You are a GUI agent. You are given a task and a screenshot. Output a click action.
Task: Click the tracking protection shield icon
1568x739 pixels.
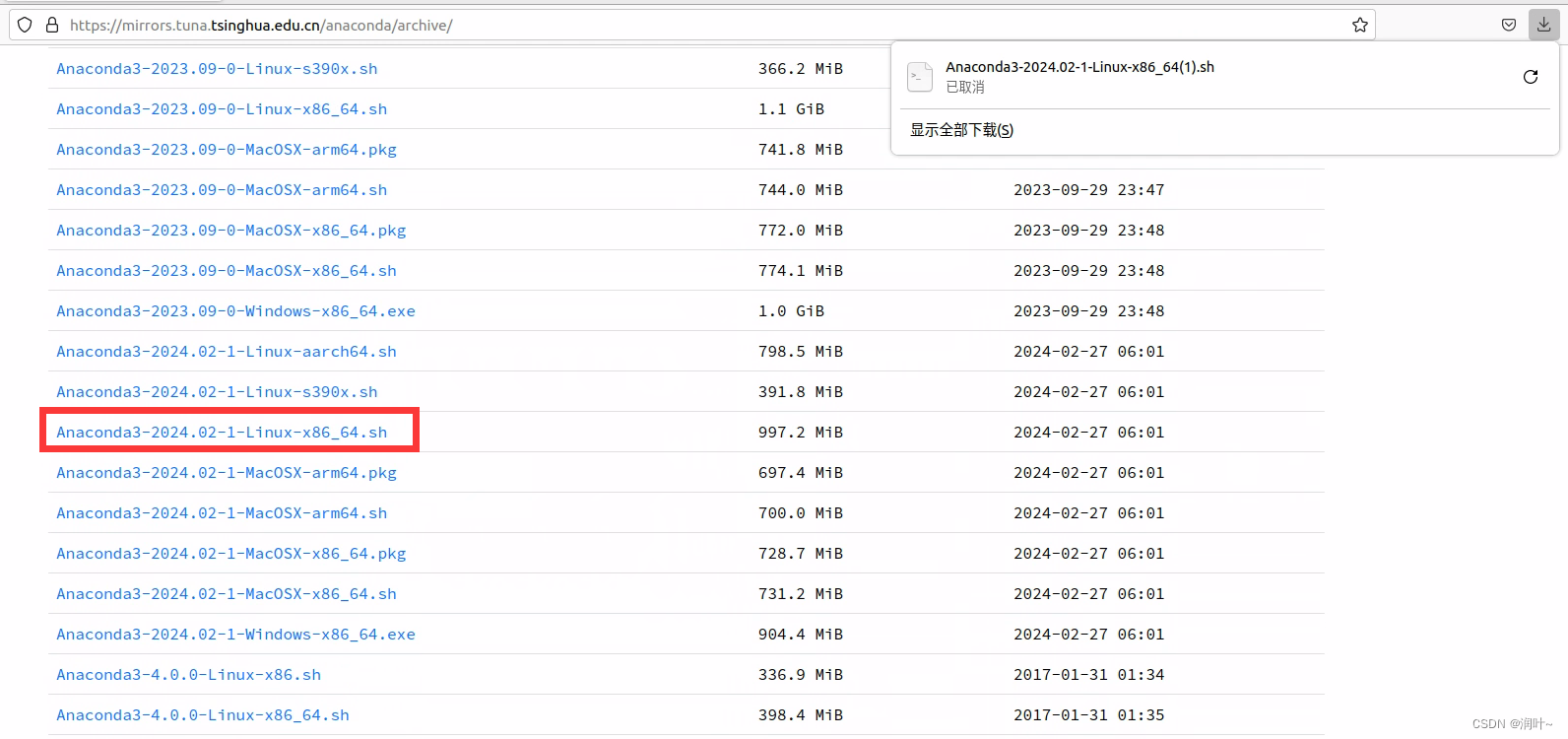(x=25, y=25)
